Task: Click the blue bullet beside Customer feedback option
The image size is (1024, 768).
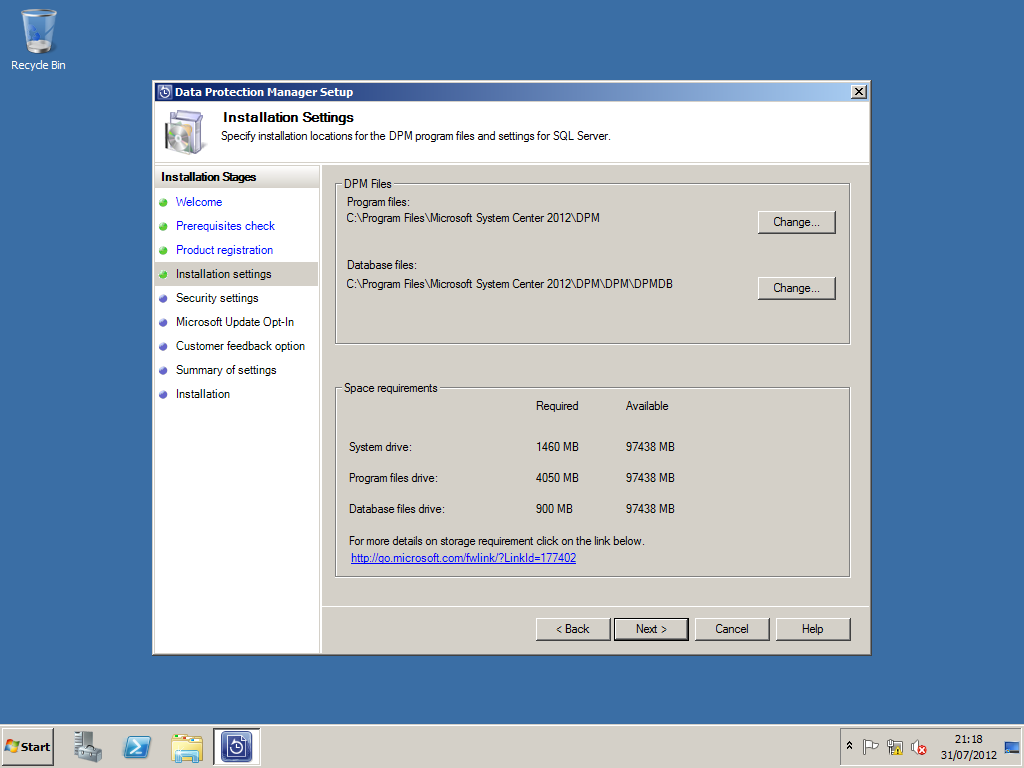Action: point(163,347)
